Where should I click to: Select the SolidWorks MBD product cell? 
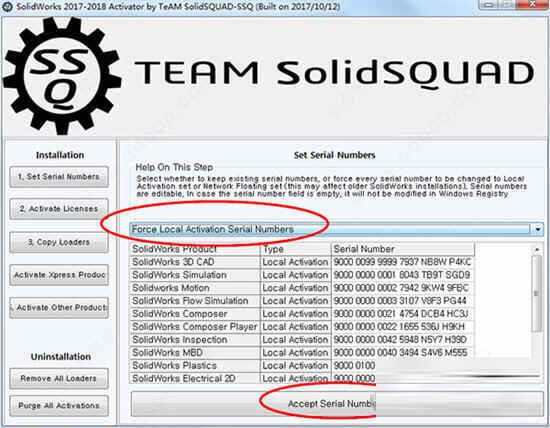point(195,353)
